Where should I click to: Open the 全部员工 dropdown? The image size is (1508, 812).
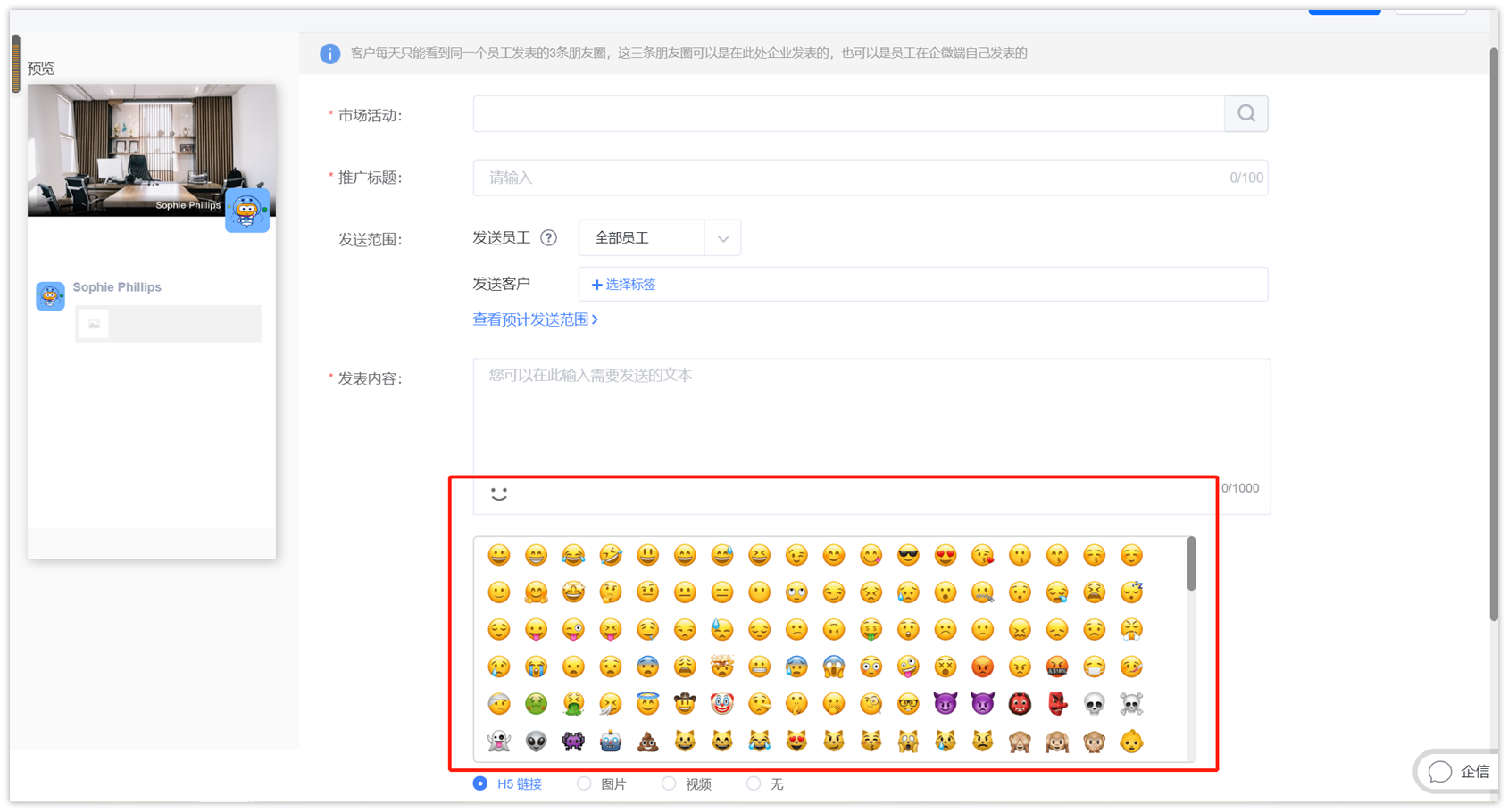(660, 238)
